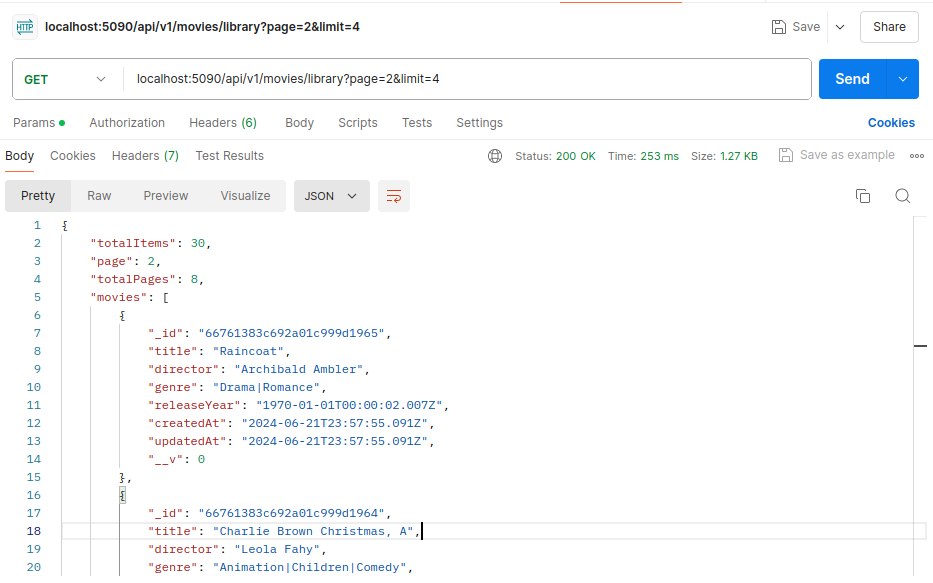Image resolution: width=933 pixels, height=583 pixels.
Task: Click the network globe icon
Action: (x=494, y=156)
